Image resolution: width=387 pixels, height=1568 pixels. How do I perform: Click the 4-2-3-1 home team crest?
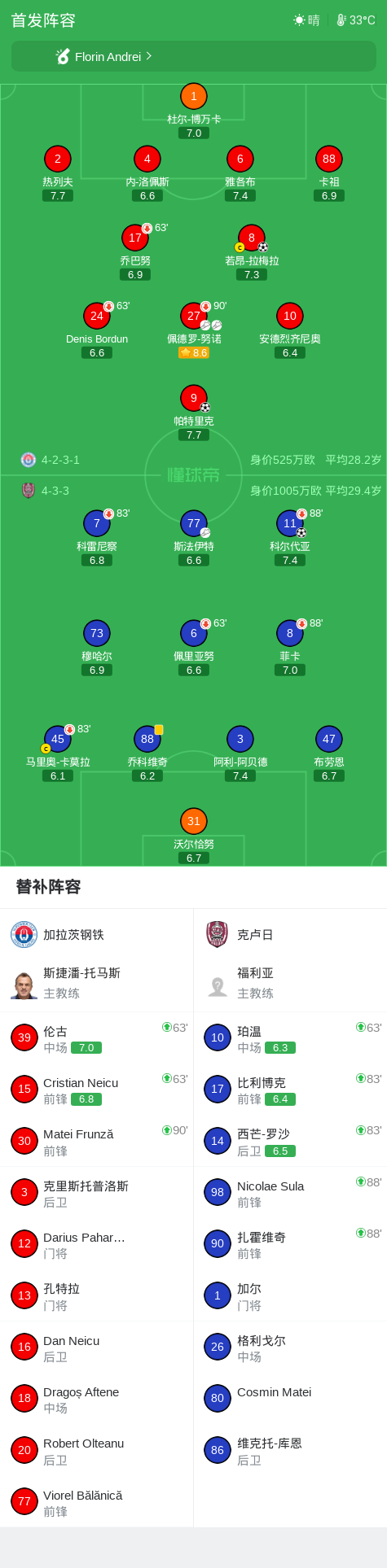tap(29, 460)
